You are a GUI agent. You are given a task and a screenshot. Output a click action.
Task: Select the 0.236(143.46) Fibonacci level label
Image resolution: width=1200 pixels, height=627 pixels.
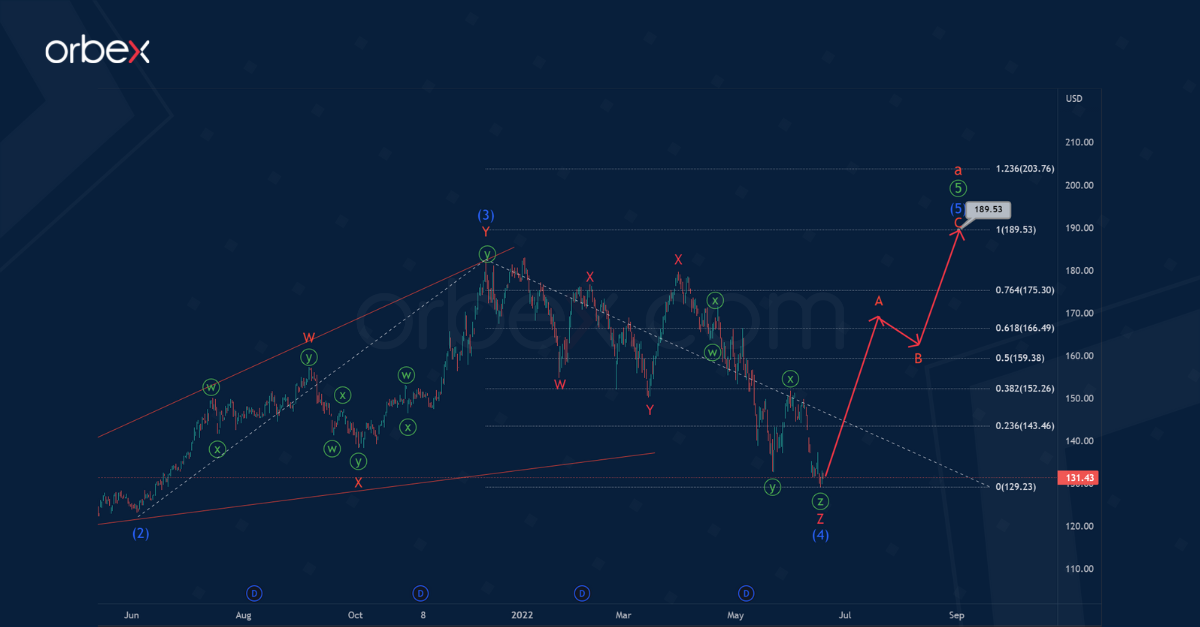click(1024, 426)
